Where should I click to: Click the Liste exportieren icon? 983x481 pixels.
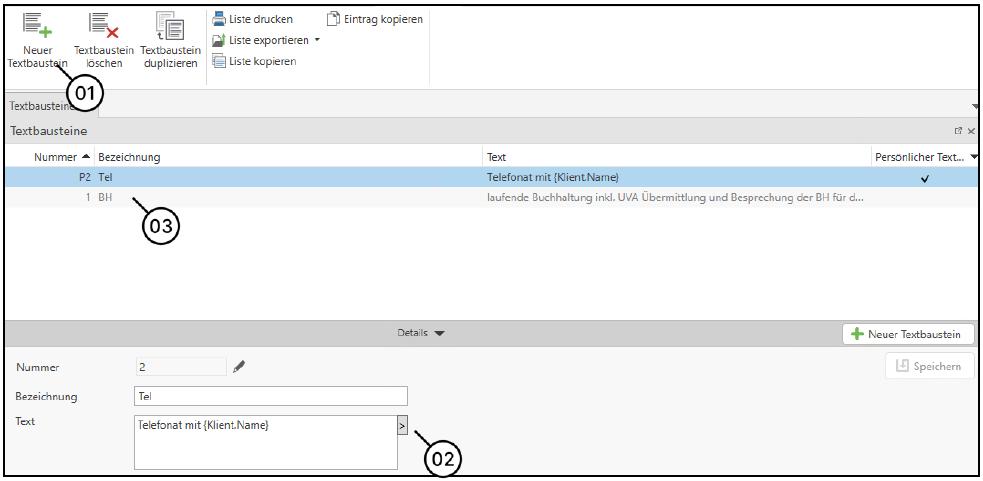point(219,40)
